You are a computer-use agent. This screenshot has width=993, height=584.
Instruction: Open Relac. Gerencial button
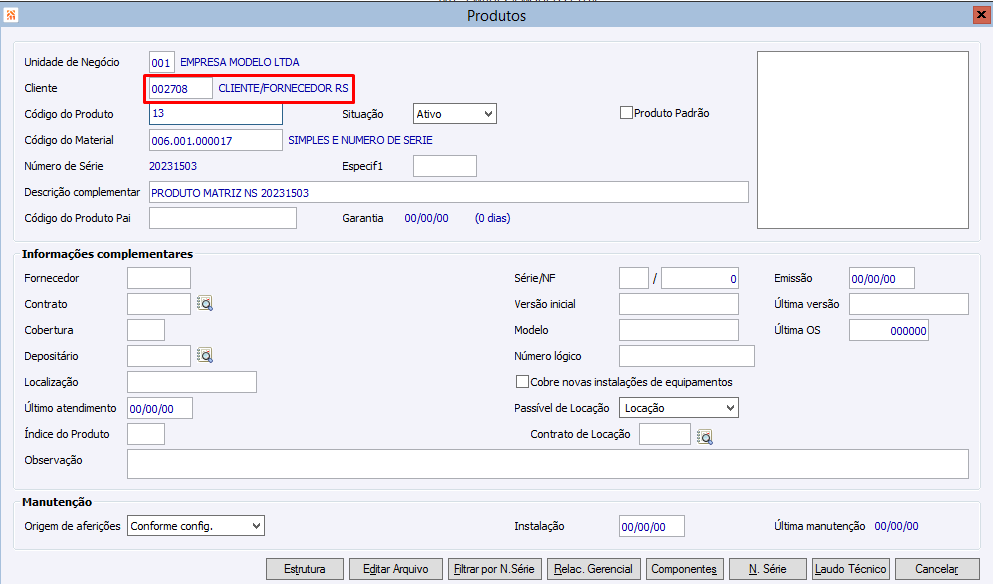click(x=593, y=569)
